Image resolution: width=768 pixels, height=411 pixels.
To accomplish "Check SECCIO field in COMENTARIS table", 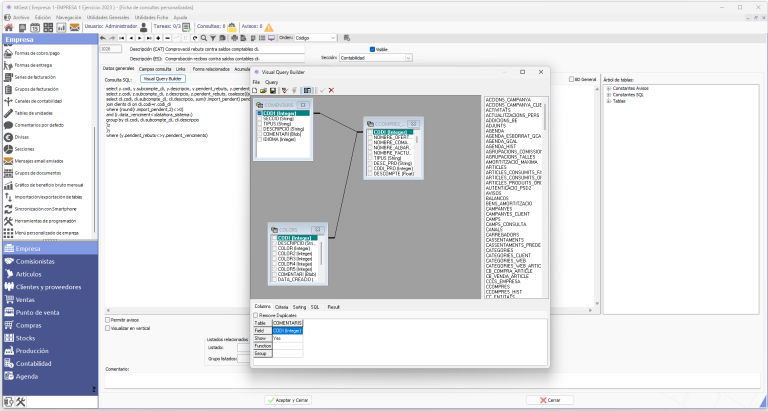I will [260, 119].
